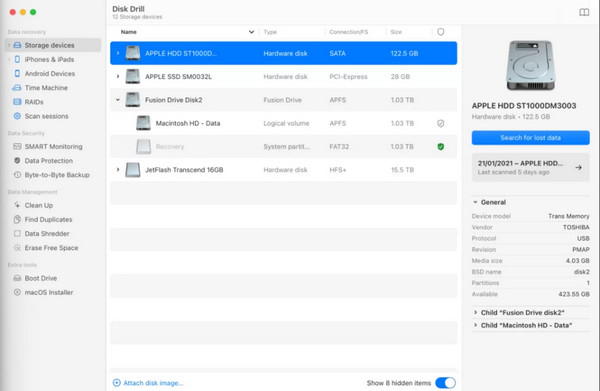Click the Data Protection shield icon
This screenshot has width=600, height=391.
pos(17,161)
